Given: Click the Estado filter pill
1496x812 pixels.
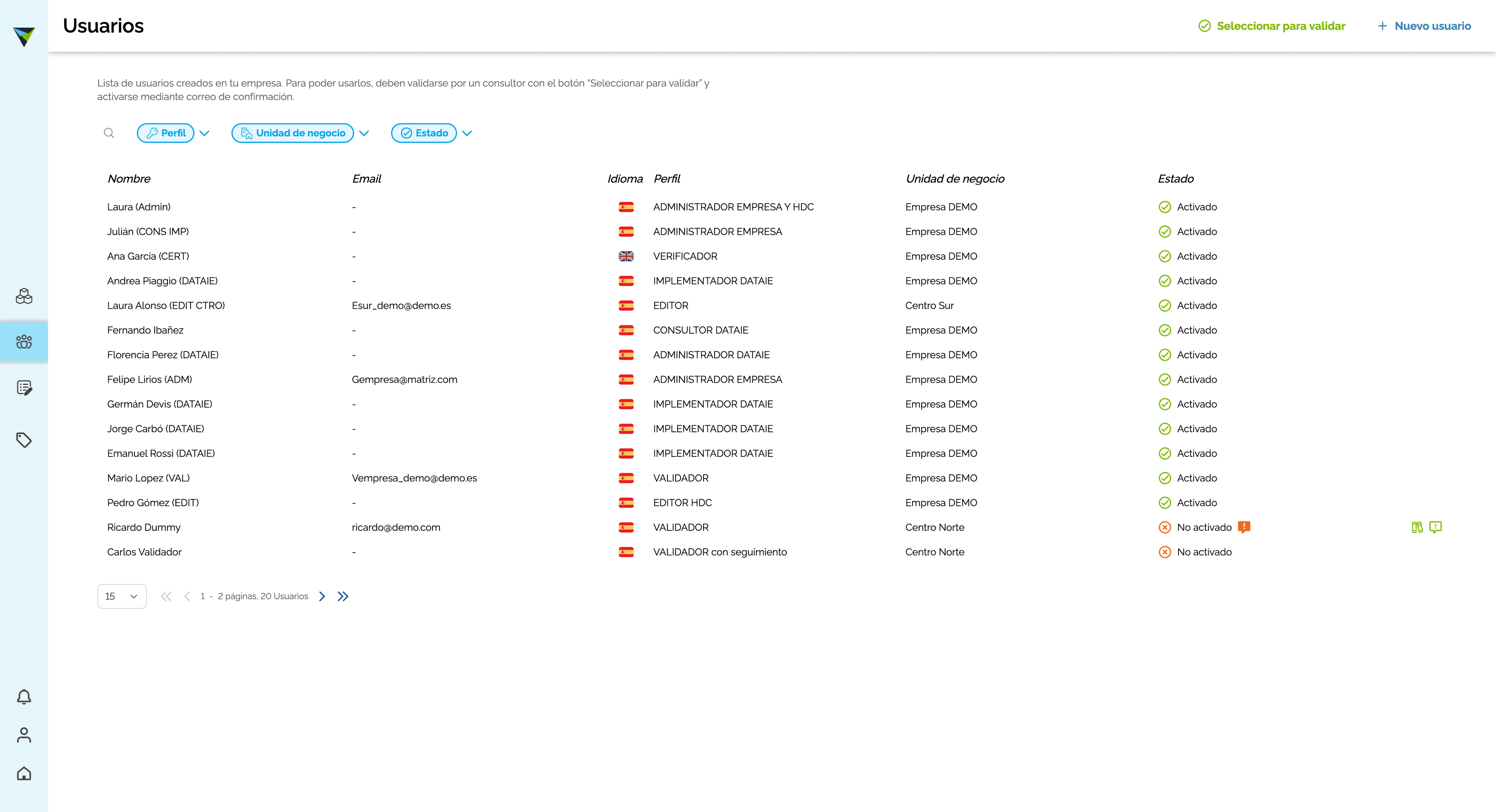Looking at the screenshot, I should click(x=424, y=133).
